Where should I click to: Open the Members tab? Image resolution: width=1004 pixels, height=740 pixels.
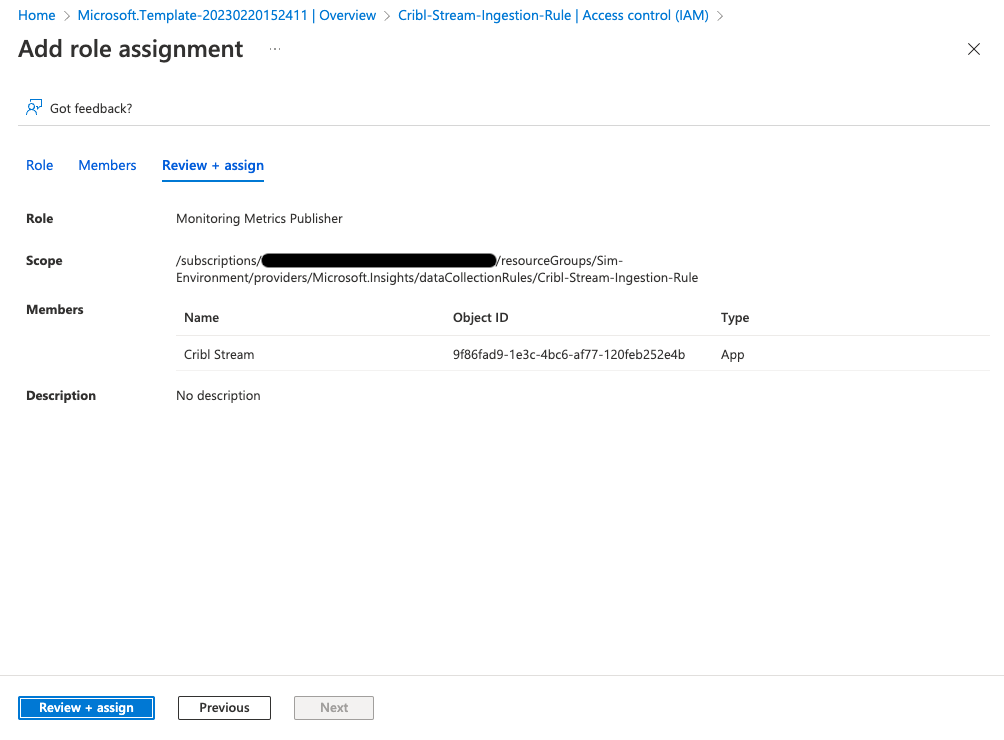(107, 165)
